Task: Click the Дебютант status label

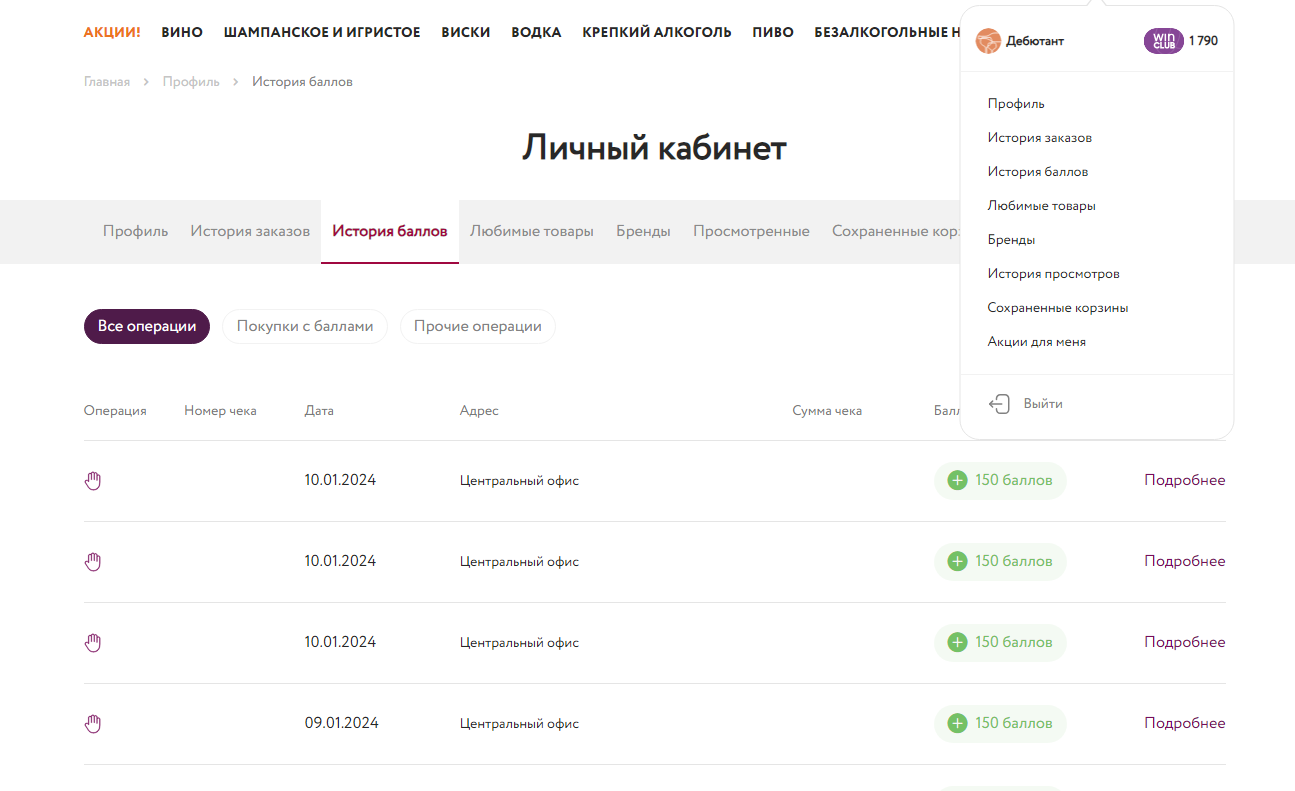Action: point(1035,41)
